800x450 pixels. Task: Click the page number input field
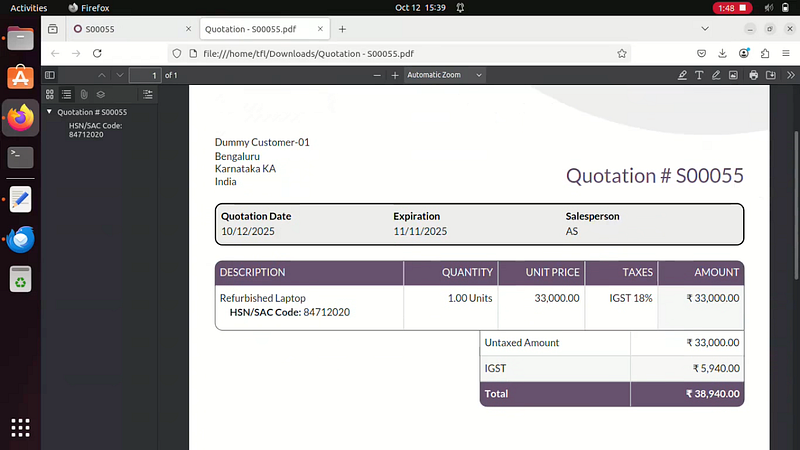click(146, 75)
